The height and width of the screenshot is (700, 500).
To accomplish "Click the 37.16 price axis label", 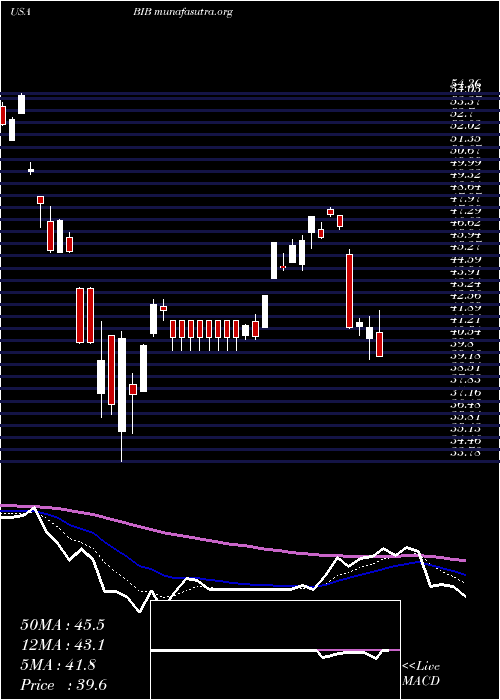I will tap(465, 392).
